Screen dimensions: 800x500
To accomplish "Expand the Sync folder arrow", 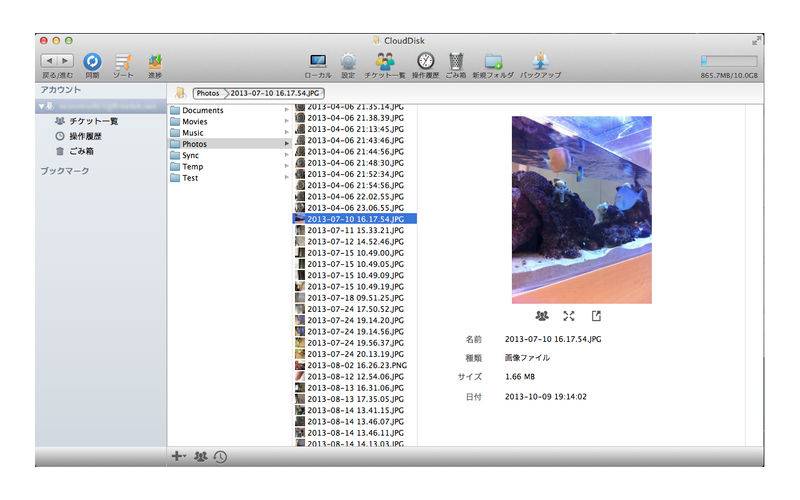I will coord(286,155).
